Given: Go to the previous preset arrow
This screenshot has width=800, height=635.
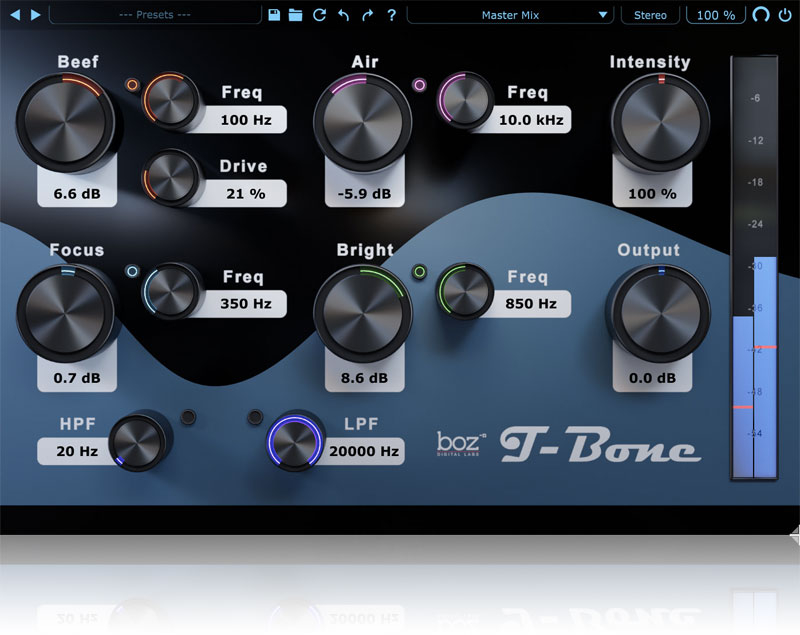Looking at the screenshot, I should (x=15, y=15).
